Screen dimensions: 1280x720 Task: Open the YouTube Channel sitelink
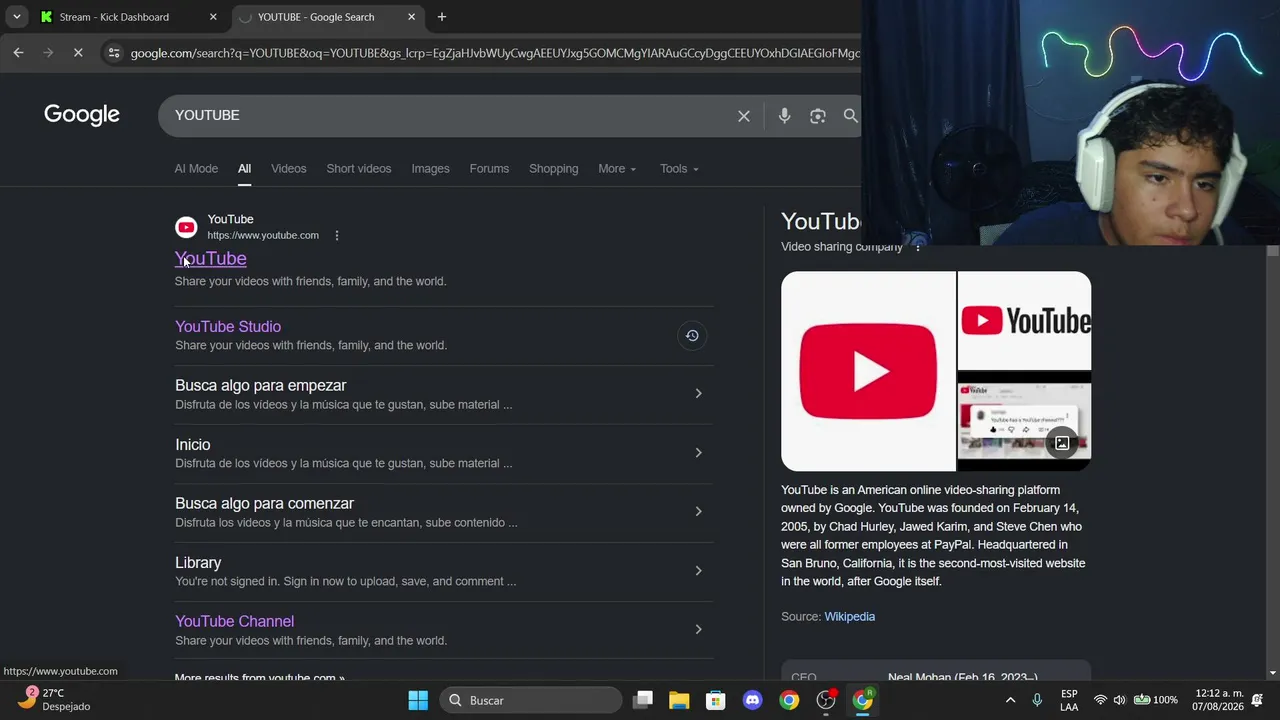(x=235, y=622)
